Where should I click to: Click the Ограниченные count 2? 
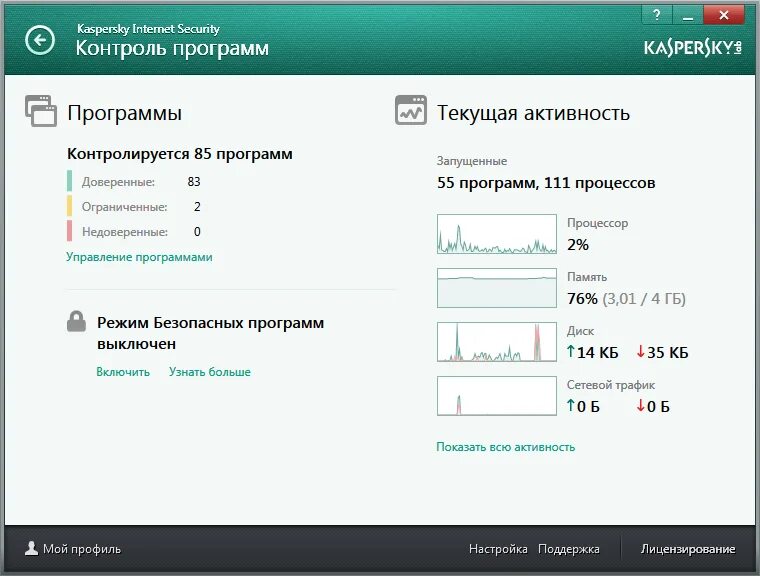pyautogui.click(x=197, y=207)
